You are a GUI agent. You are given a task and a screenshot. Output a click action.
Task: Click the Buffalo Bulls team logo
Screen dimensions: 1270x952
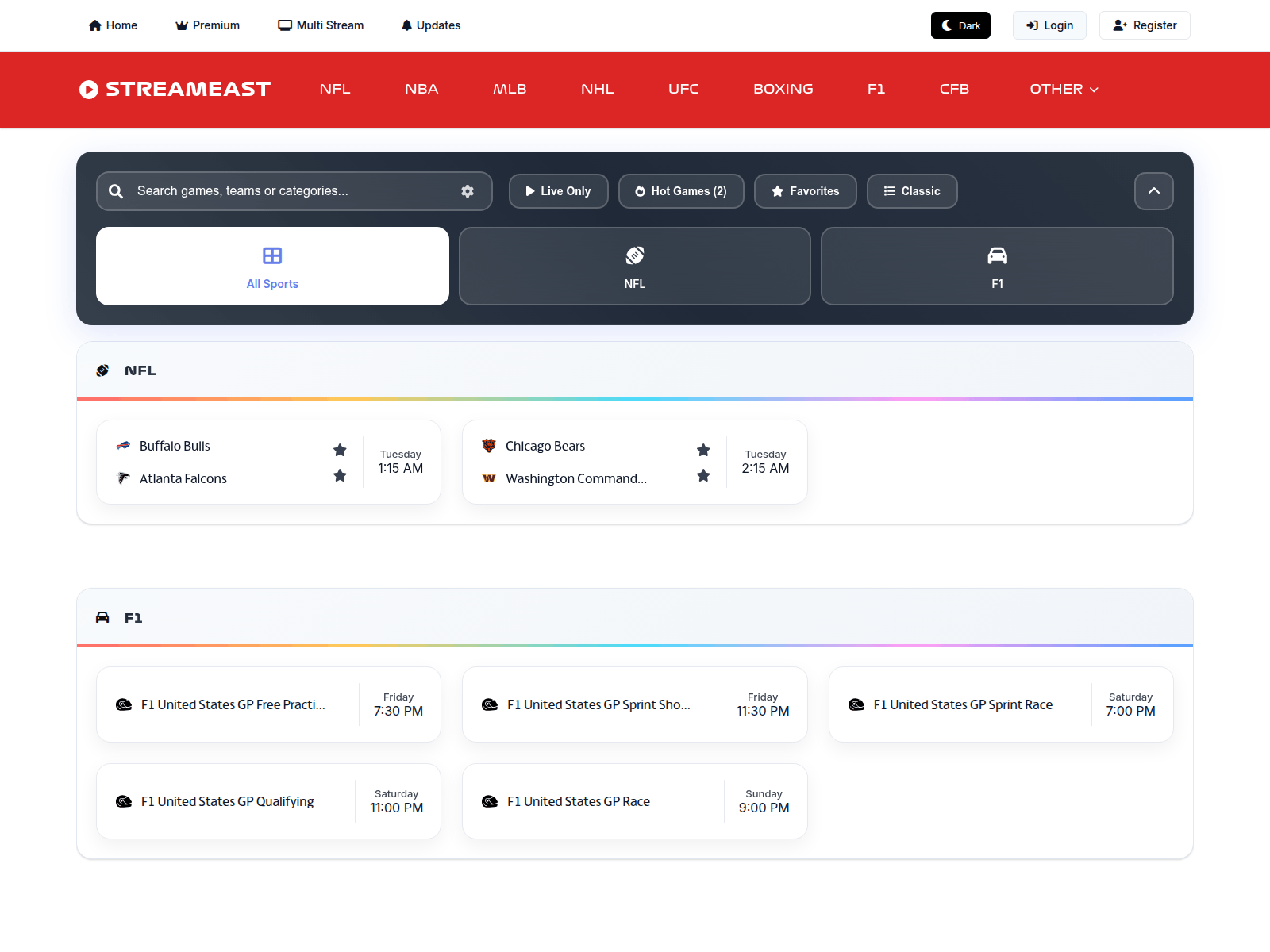pos(123,446)
